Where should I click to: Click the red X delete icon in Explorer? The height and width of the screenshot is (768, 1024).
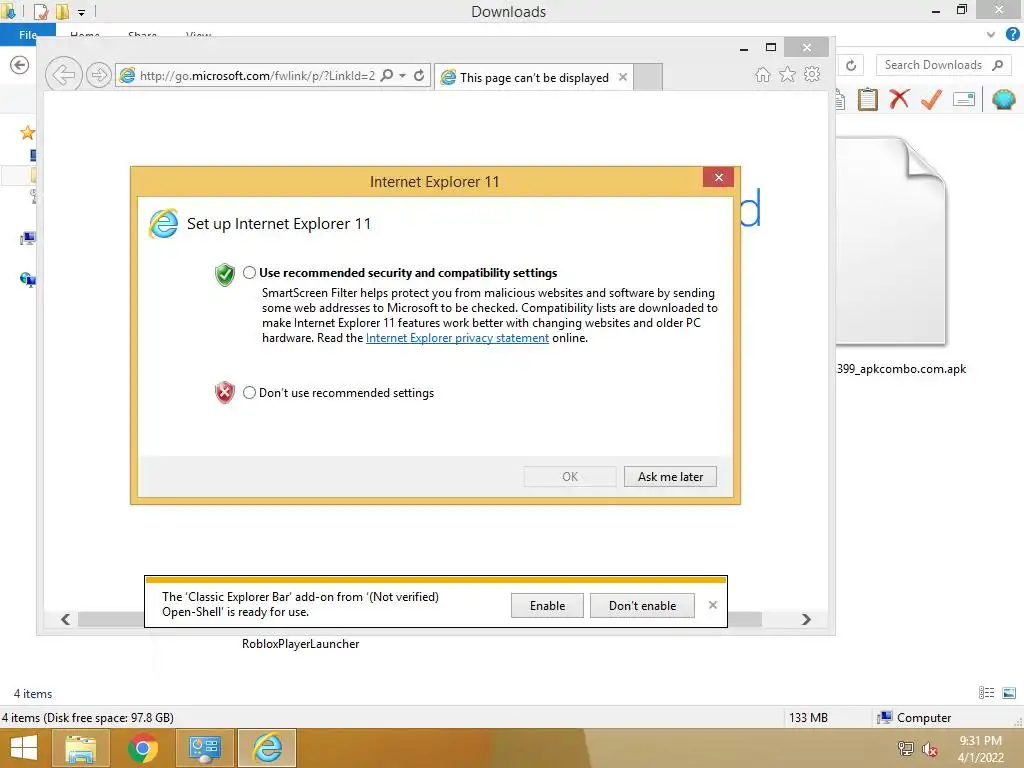pyautogui.click(x=899, y=99)
